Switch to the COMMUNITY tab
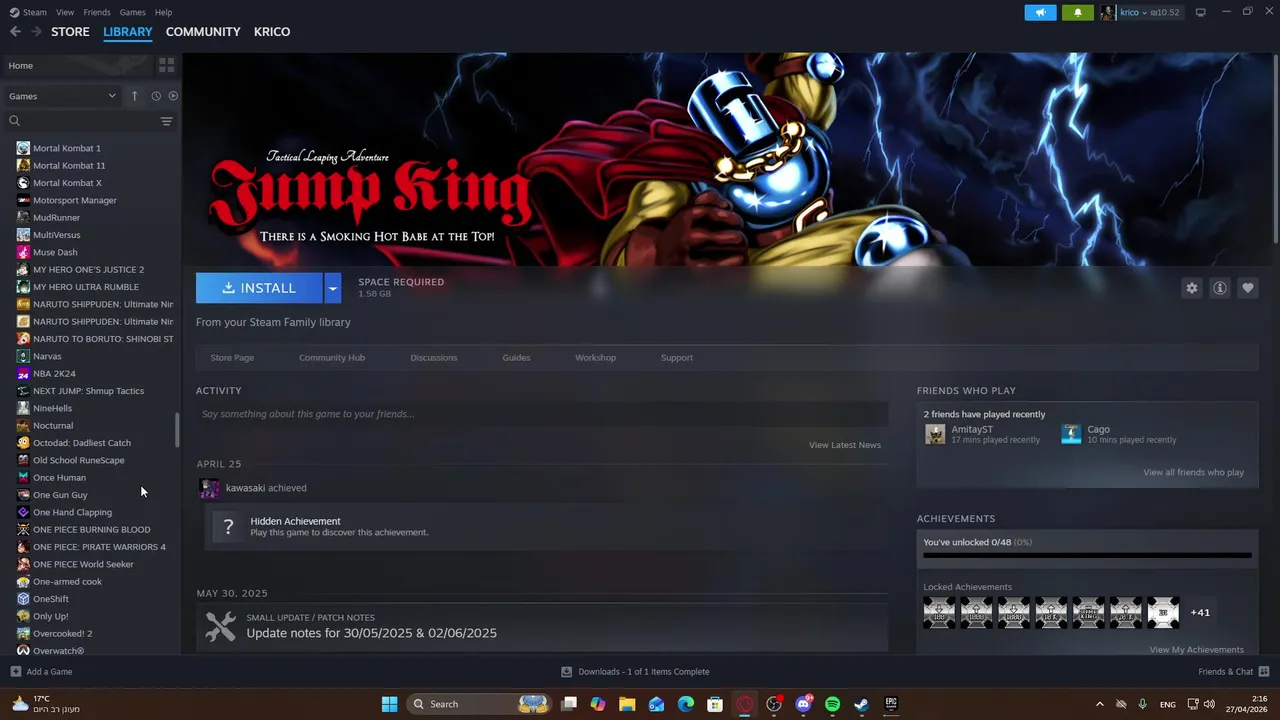Screen dimensions: 1280x720 (x=203, y=32)
